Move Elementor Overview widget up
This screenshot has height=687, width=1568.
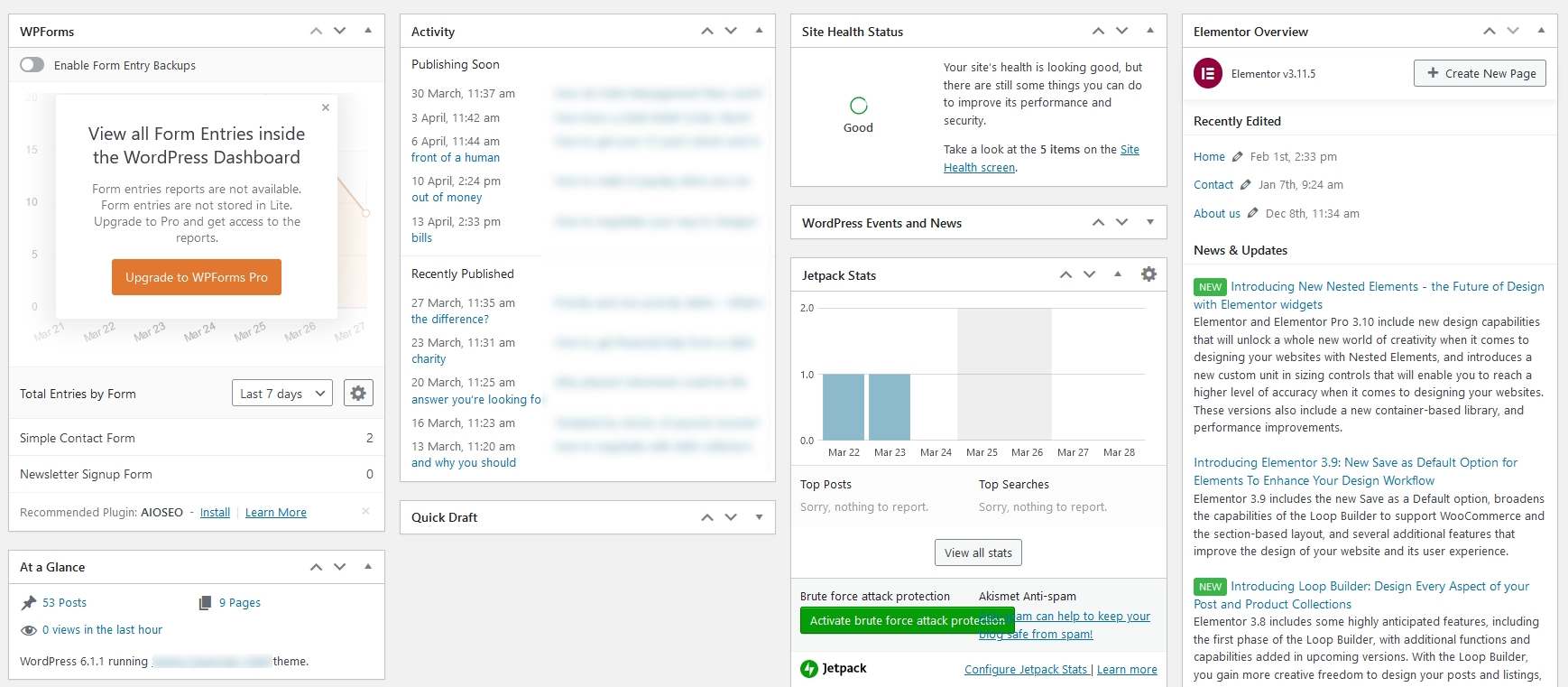coord(1490,31)
